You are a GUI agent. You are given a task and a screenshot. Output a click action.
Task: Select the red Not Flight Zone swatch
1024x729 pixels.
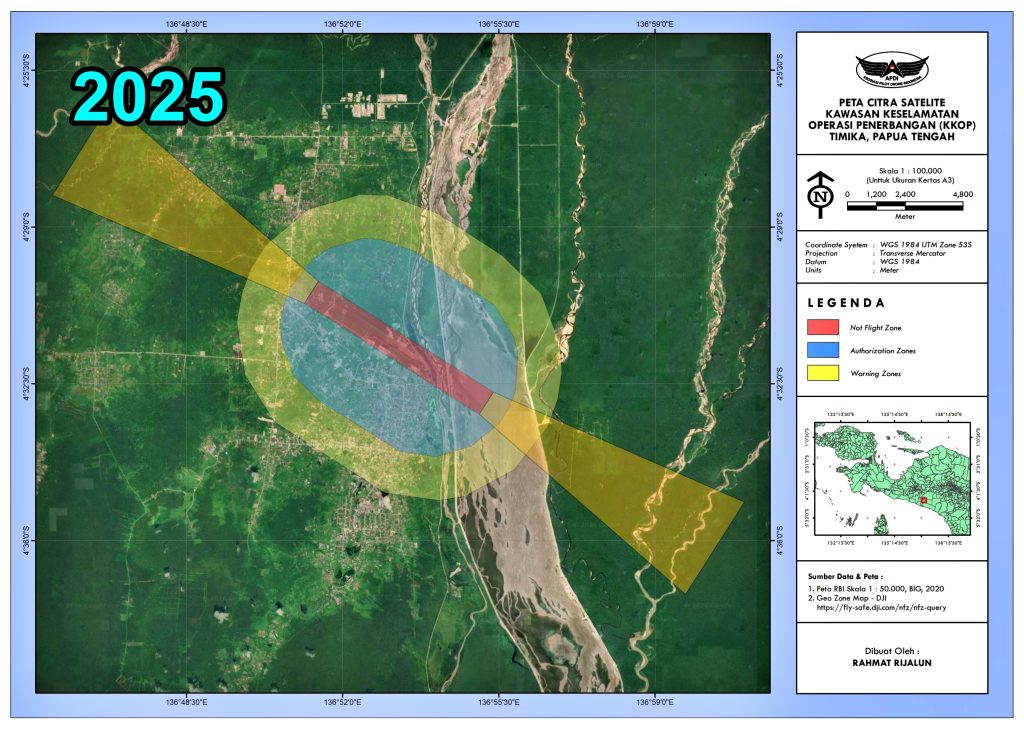pos(822,327)
